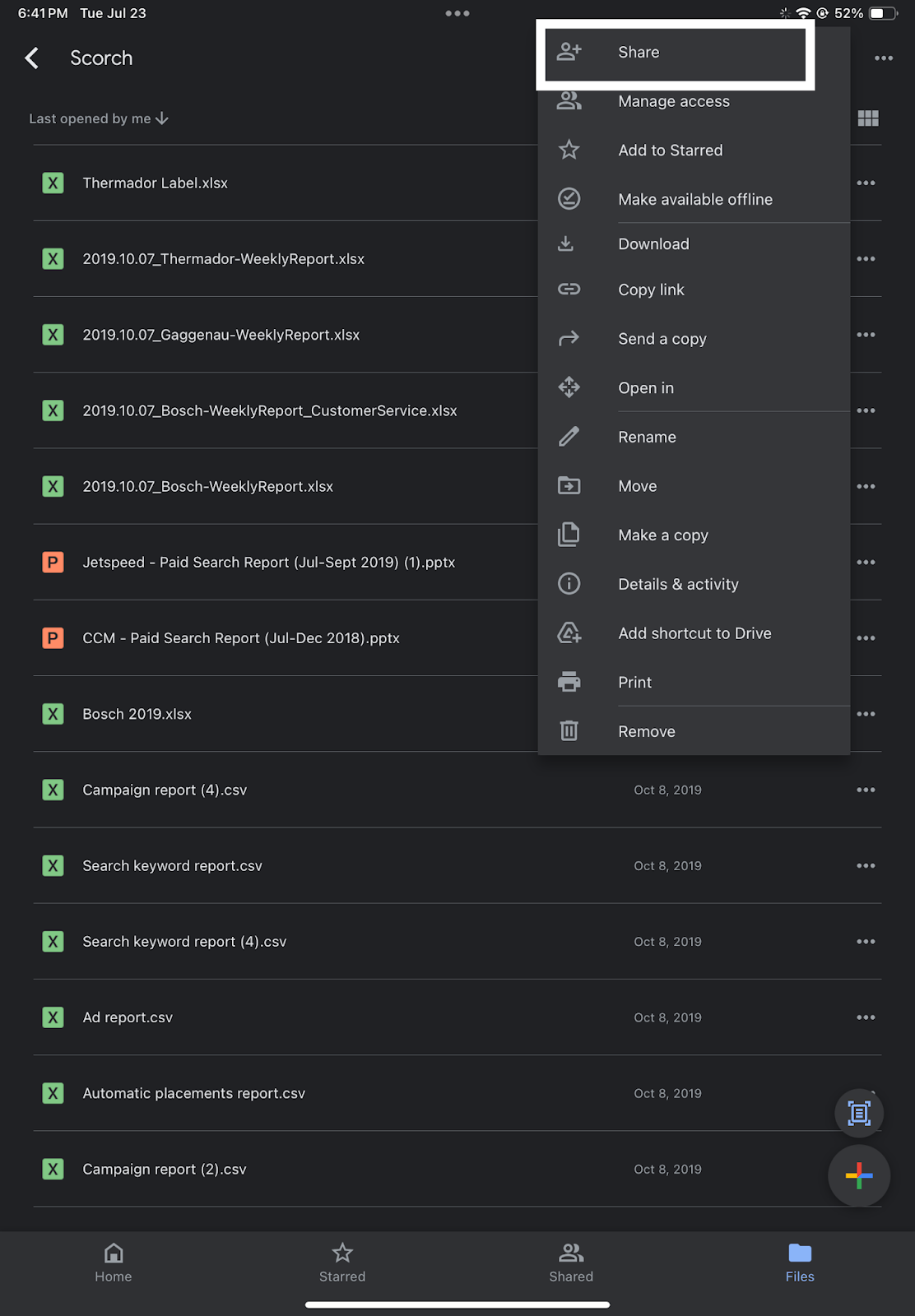915x1316 pixels.
Task: Switch to grid view layout
Action: [x=868, y=118]
